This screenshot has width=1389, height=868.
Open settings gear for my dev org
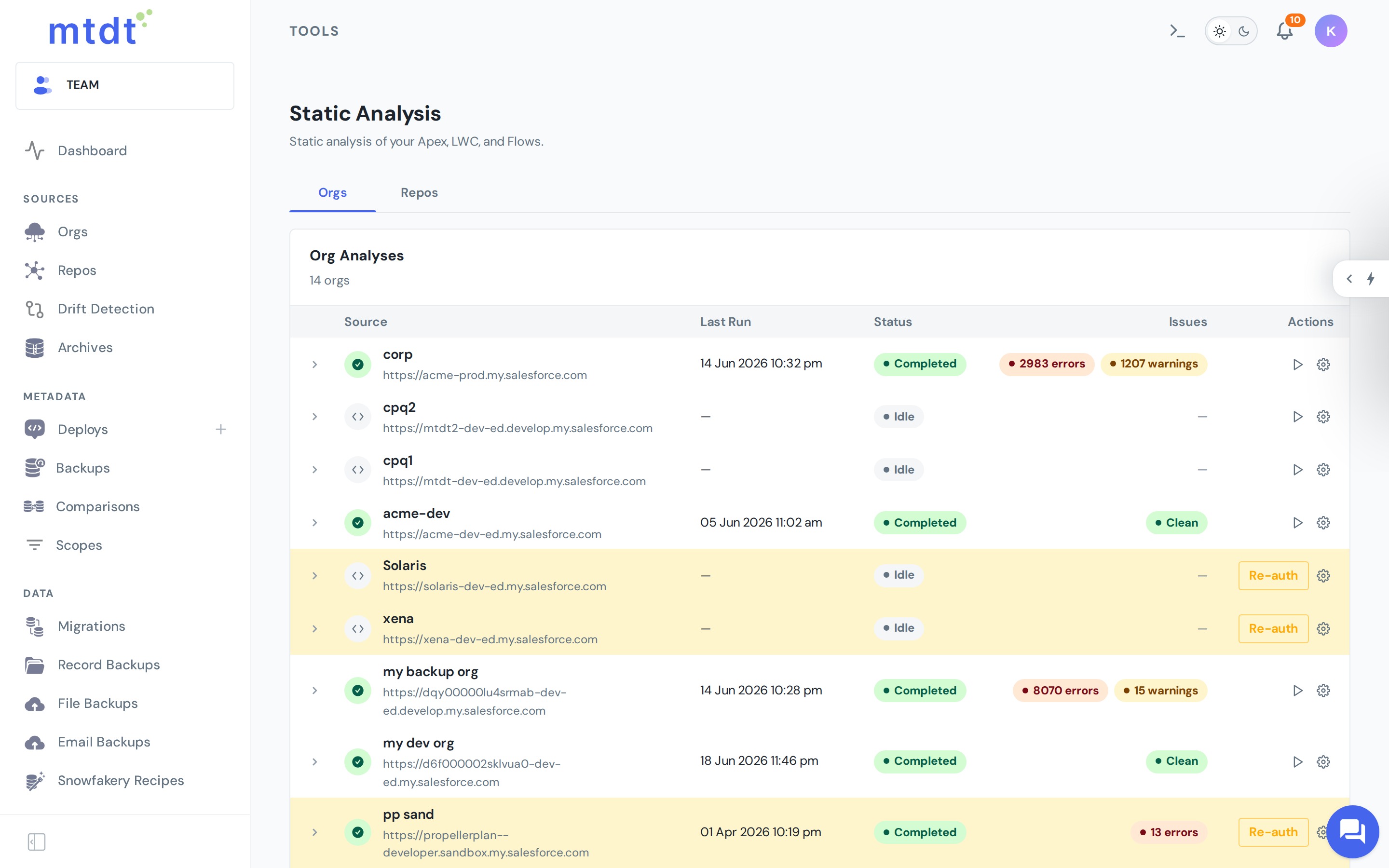click(1323, 762)
